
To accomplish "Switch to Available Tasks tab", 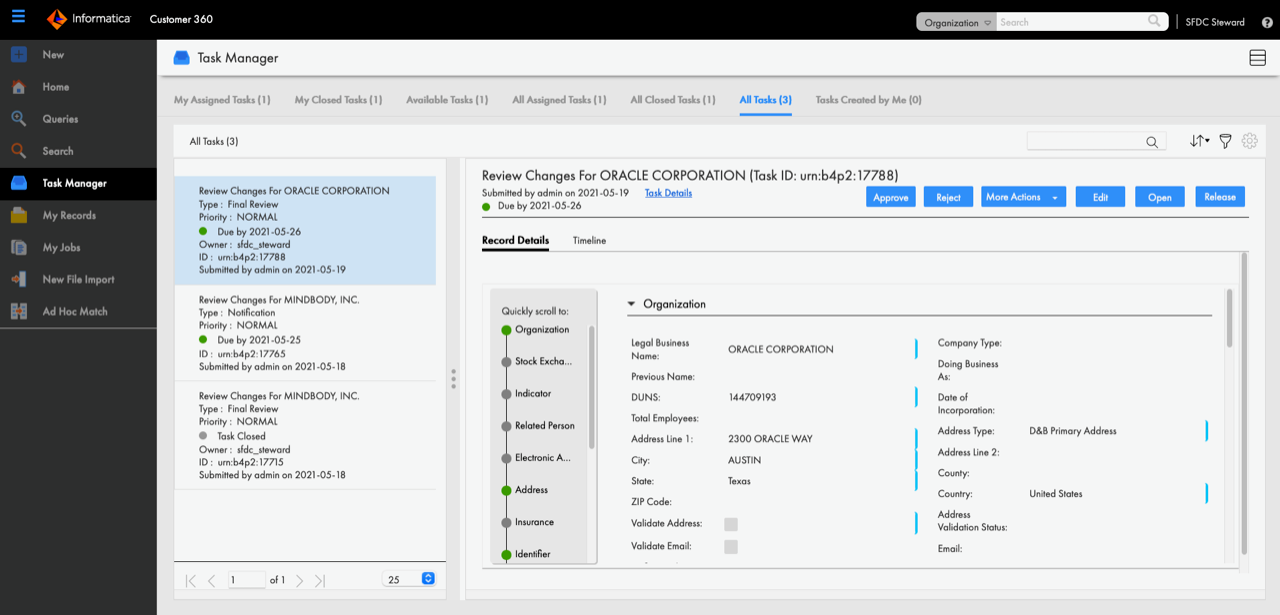I will (x=447, y=100).
